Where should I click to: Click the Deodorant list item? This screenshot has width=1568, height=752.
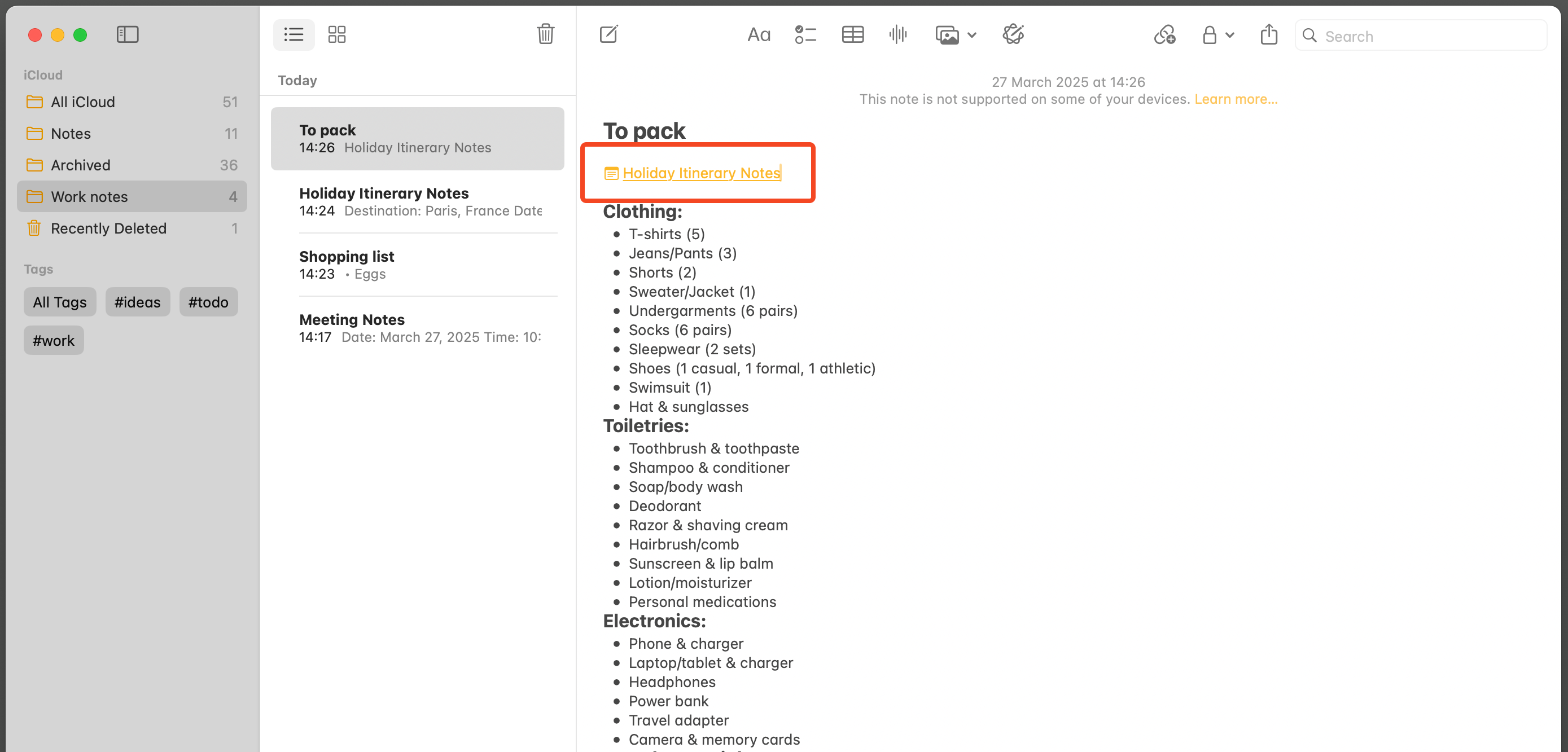click(665, 506)
